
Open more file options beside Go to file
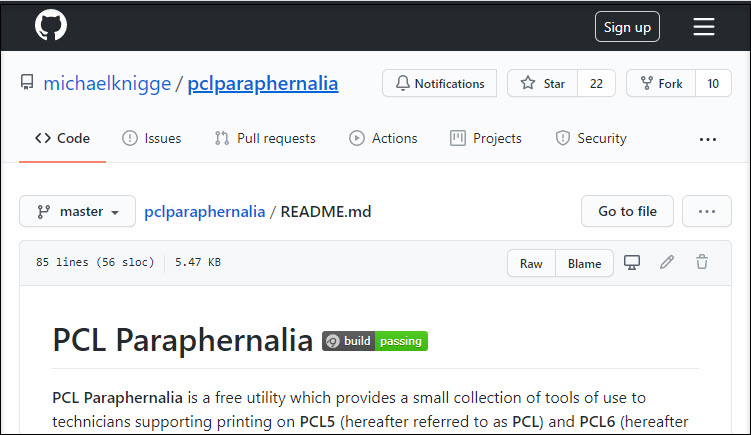[x=707, y=211]
